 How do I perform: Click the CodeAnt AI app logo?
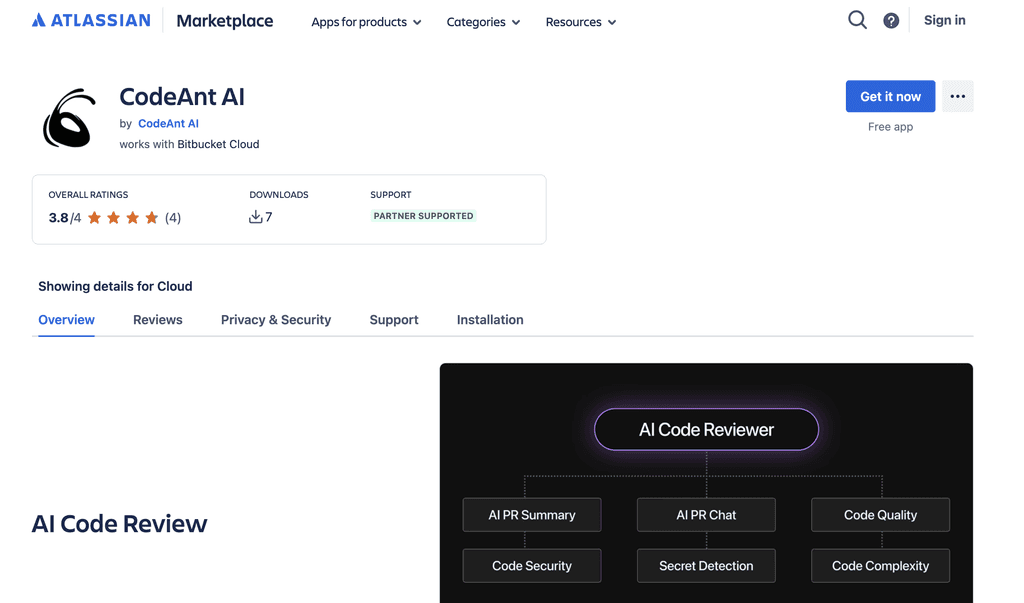coord(68,117)
